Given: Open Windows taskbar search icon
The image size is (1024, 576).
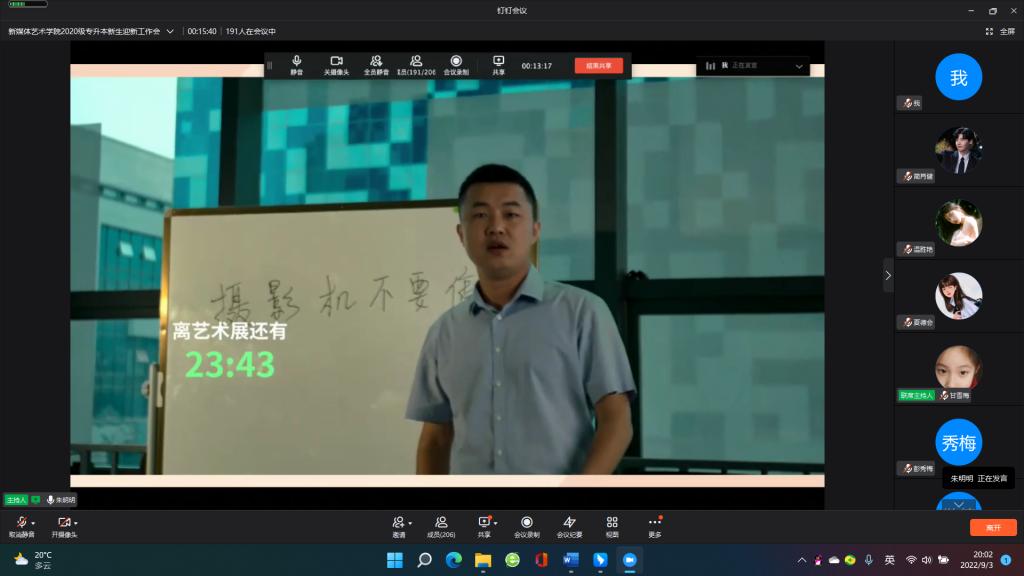Looking at the screenshot, I should (424, 560).
